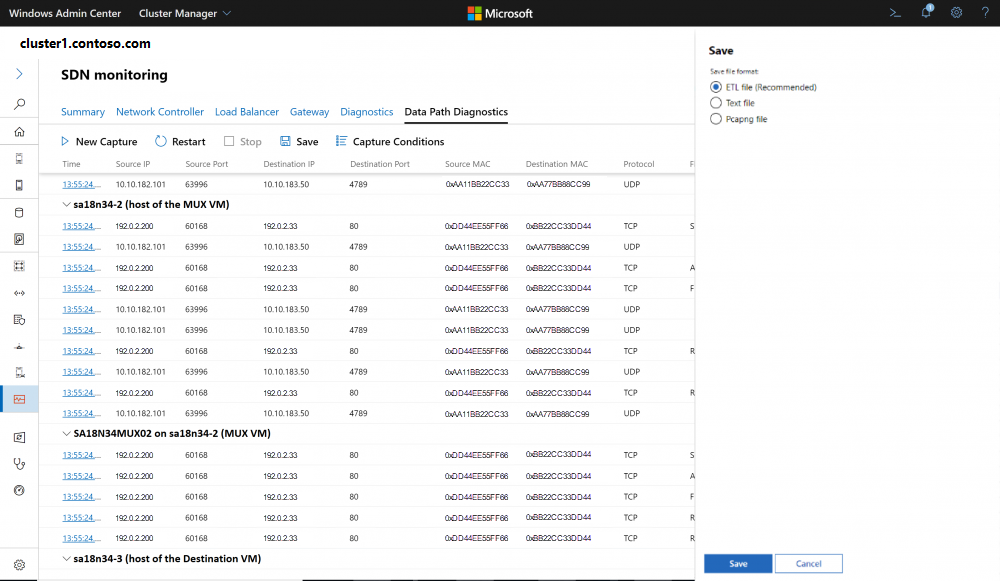Screen dimensions: 1000x581
Task: Cancel the Save panel
Action: click(809, 564)
